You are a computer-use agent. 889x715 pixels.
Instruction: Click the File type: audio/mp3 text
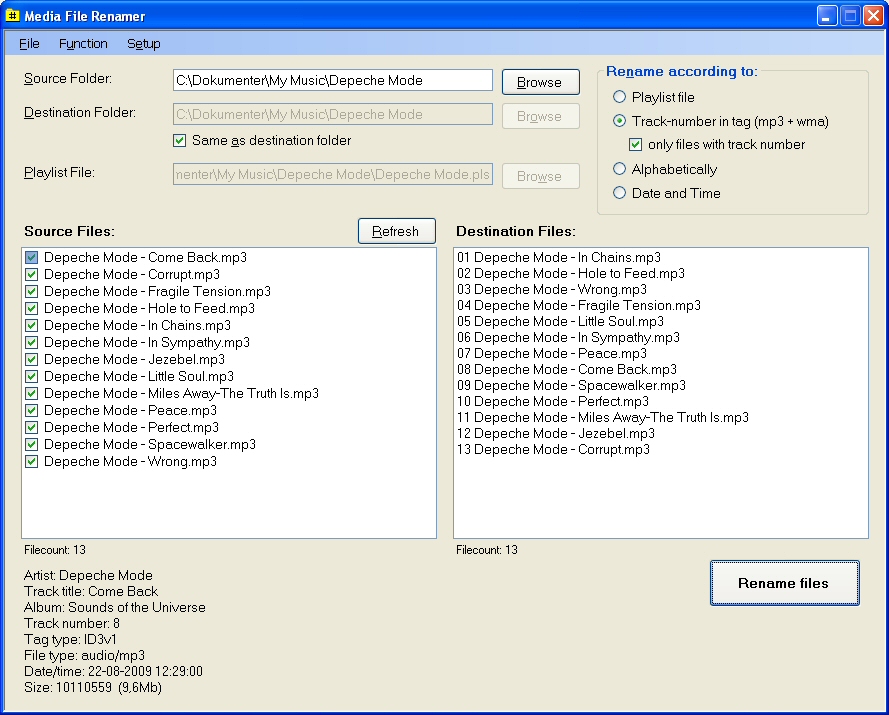pyautogui.click(x=84, y=655)
